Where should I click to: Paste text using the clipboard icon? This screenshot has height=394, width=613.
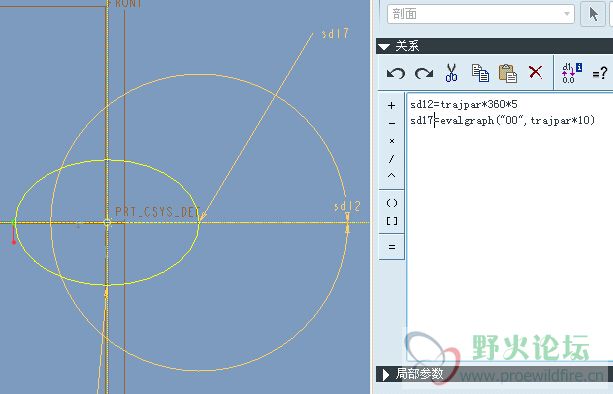508,73
